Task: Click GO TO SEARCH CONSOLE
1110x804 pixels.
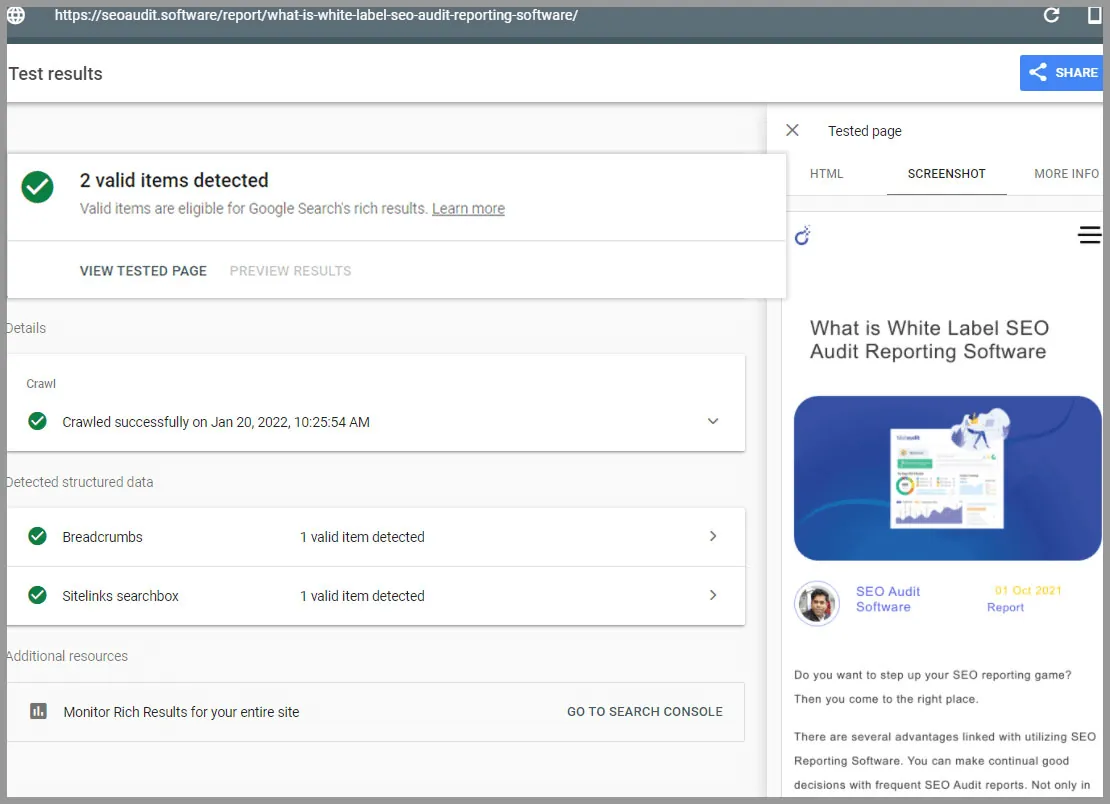Action: (x=645, y=712)
